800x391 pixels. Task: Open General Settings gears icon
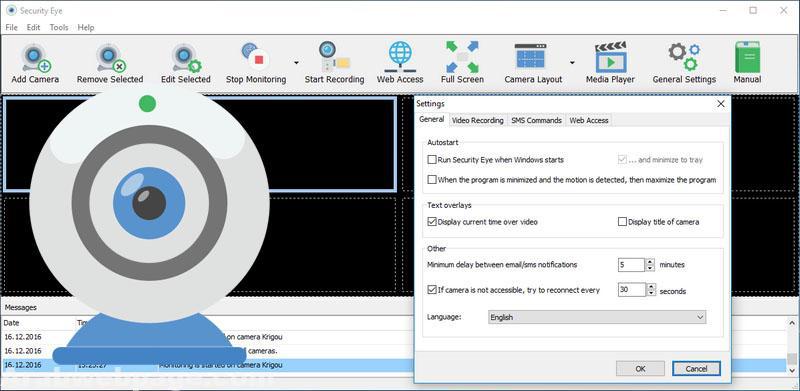click(684, 57)
